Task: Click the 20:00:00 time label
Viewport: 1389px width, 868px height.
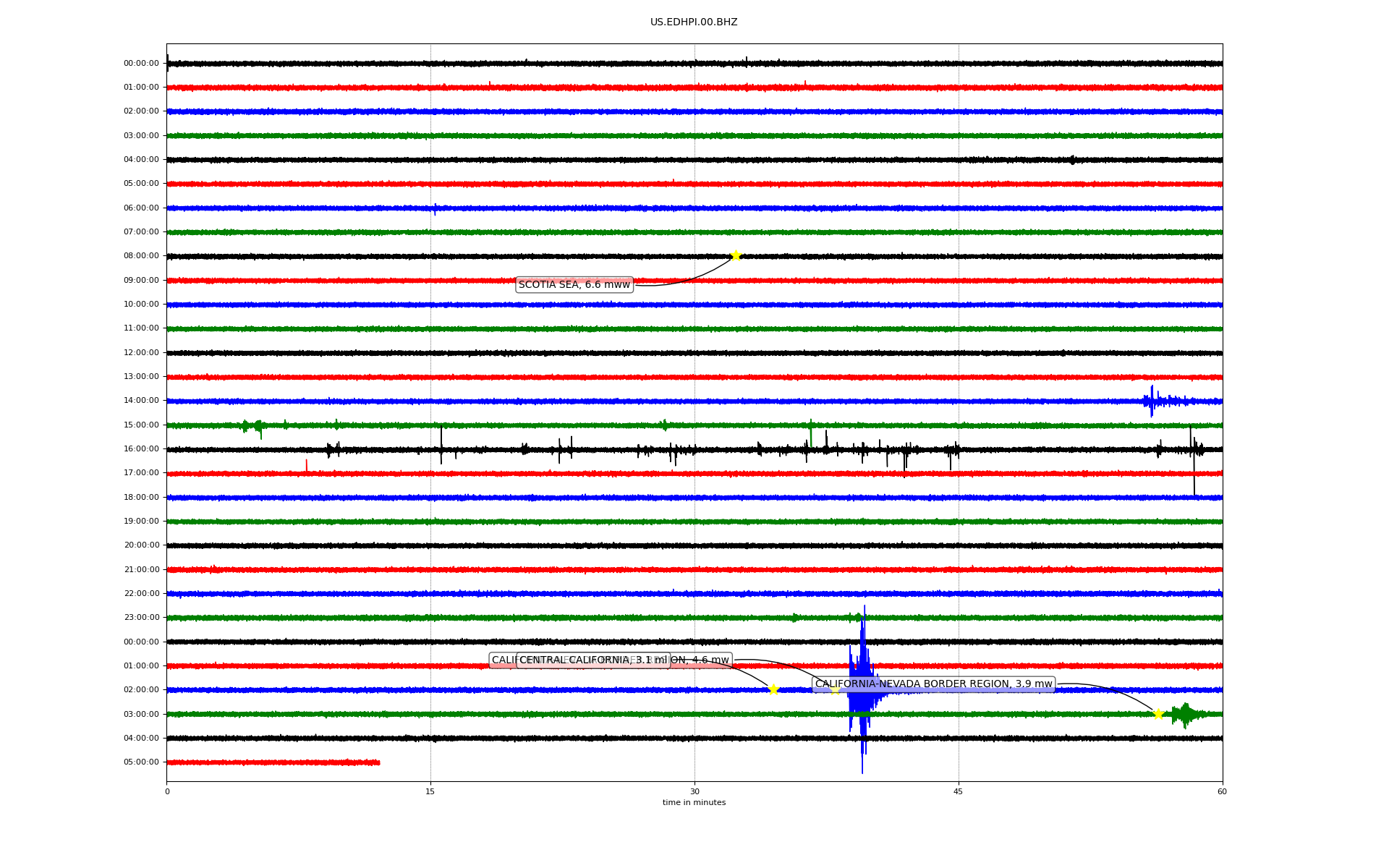Action: (141, 545)
